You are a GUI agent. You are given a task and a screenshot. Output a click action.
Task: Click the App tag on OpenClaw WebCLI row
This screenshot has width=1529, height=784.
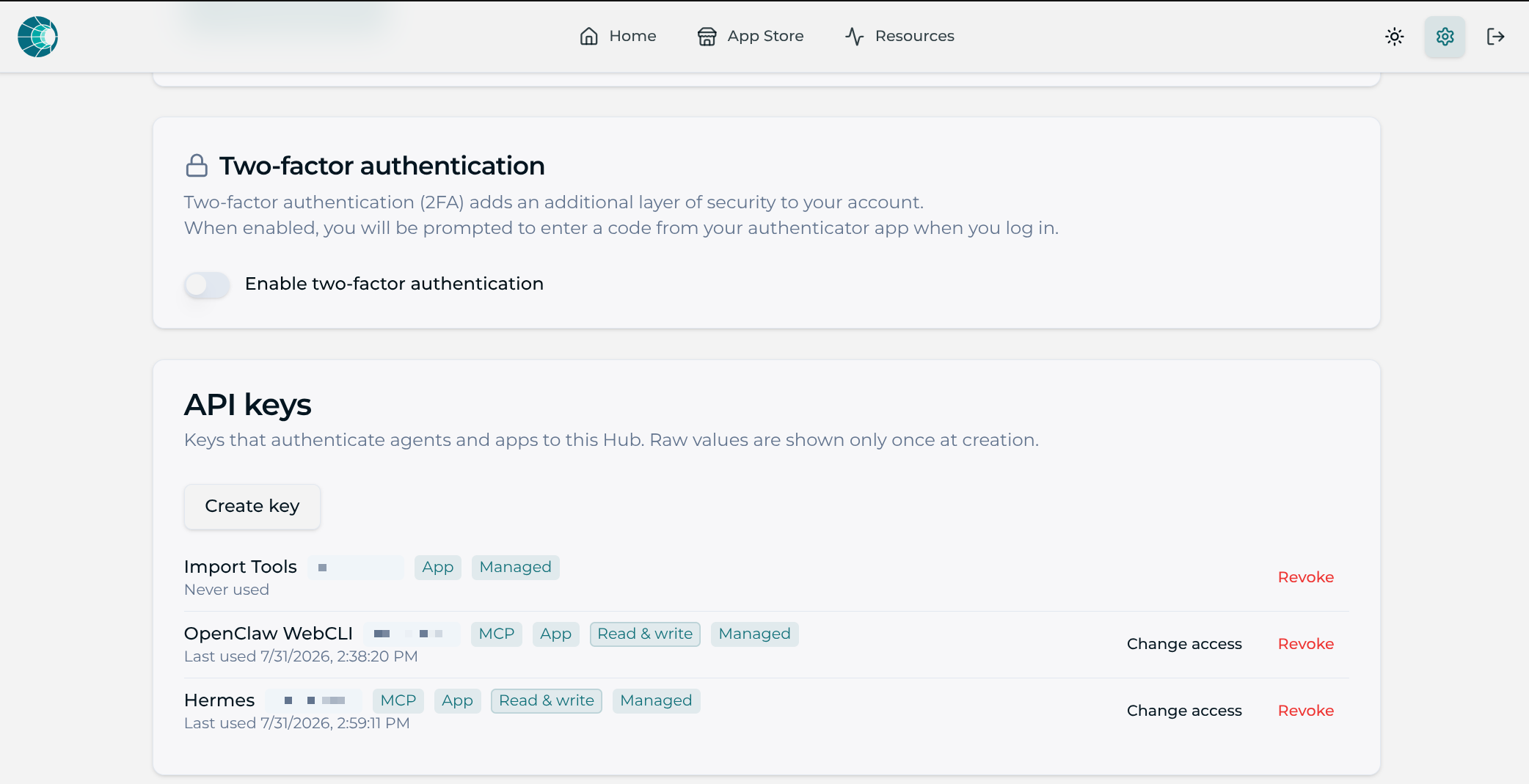[x=556, y=634]
